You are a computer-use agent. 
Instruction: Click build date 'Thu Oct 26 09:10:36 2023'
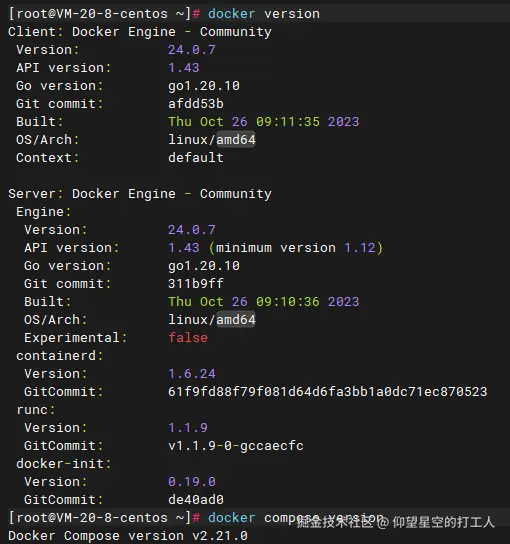264,302
